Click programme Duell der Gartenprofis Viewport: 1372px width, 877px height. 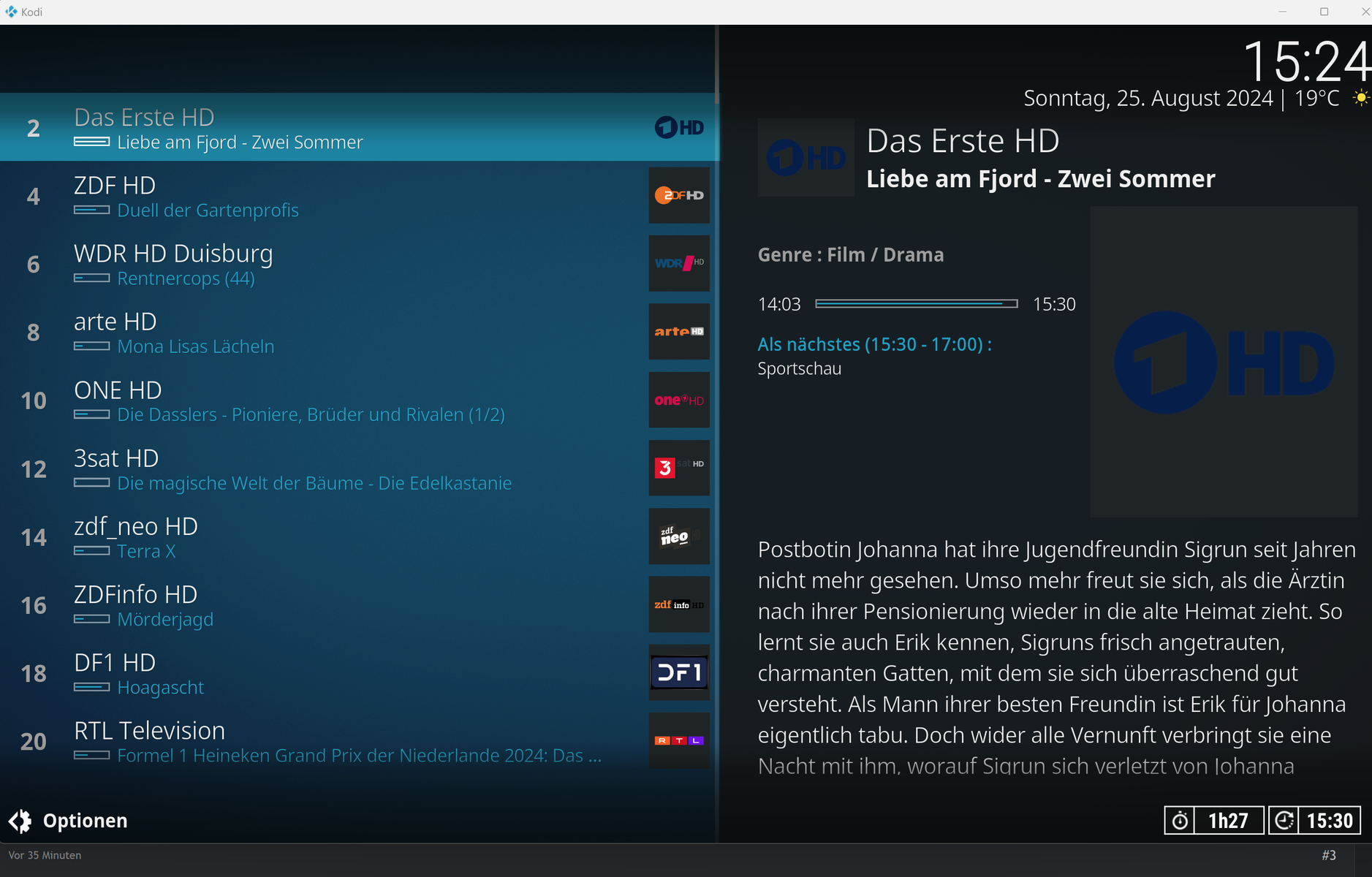(208, 210)
